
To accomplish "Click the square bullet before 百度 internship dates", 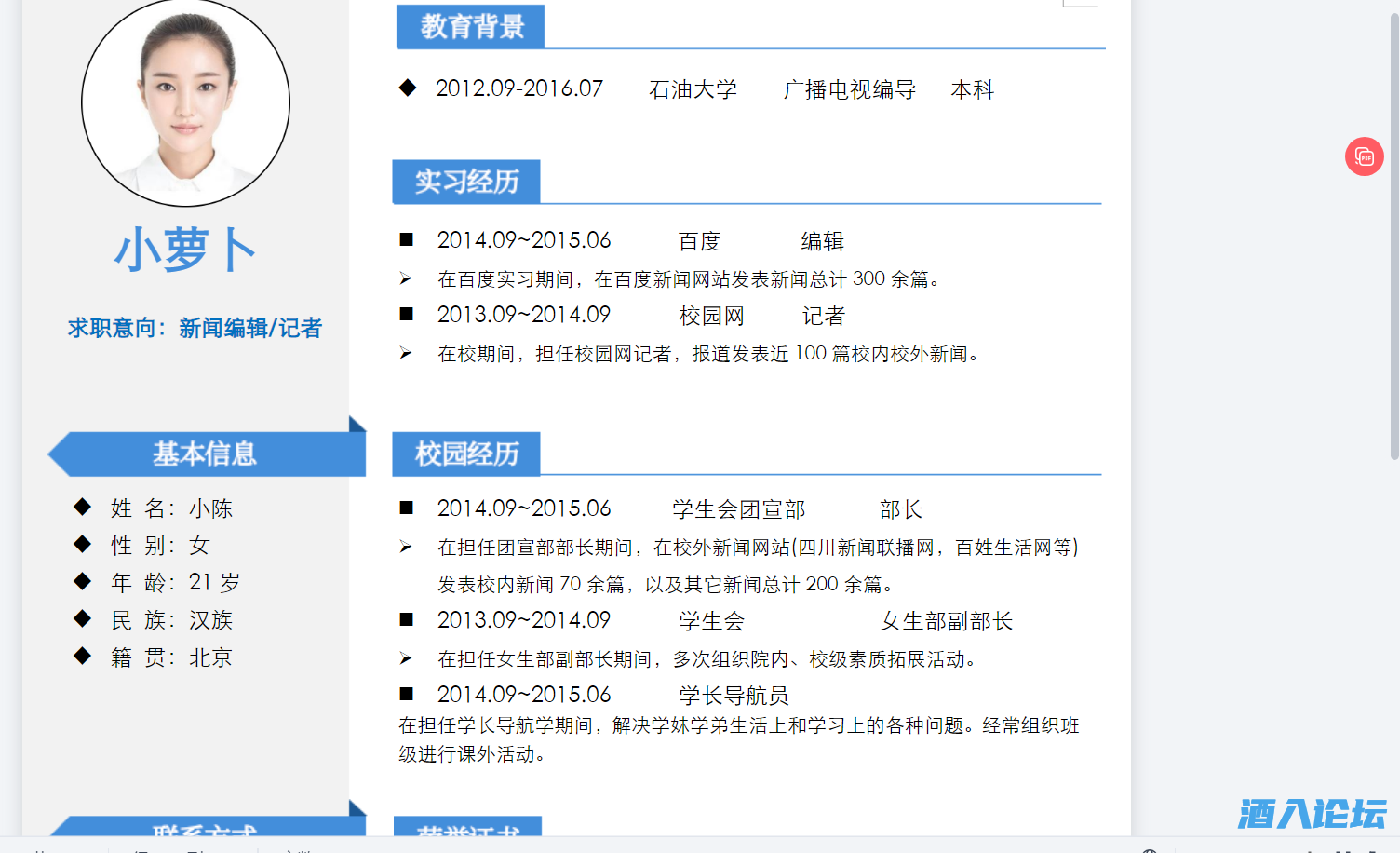I will coord(407,240).
